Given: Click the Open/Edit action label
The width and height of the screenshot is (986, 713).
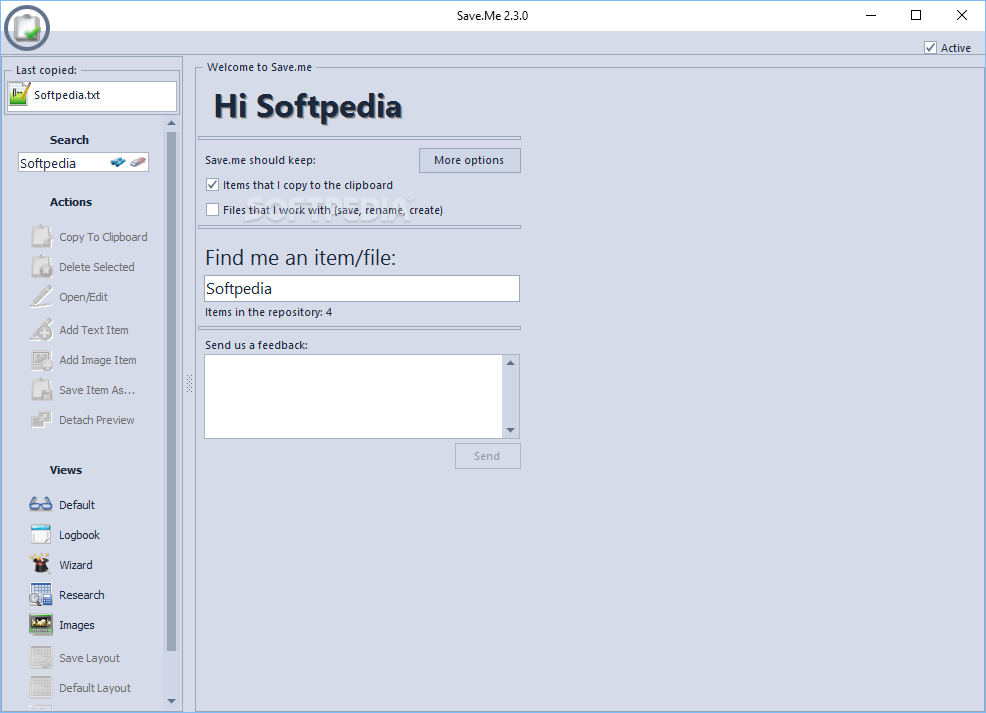Looking at the screenshot, I should [83, 297].
